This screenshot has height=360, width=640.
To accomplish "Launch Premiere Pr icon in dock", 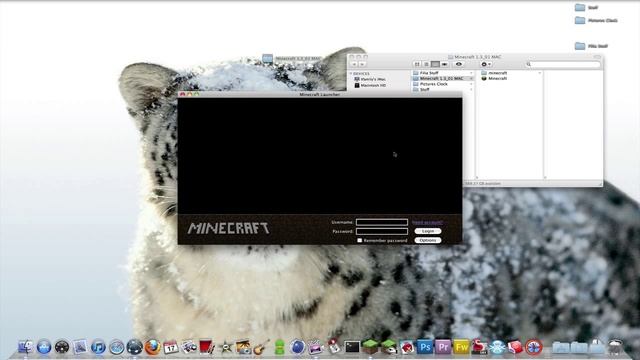I will (x=443, y=347).
